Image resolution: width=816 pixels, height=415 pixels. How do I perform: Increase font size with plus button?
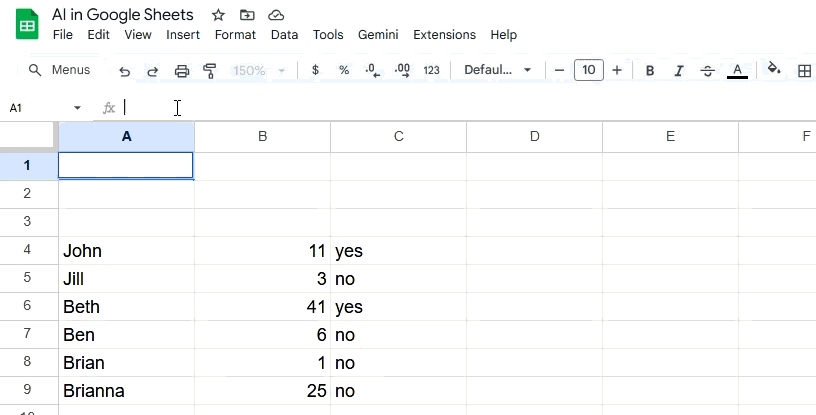coord(617,70)
